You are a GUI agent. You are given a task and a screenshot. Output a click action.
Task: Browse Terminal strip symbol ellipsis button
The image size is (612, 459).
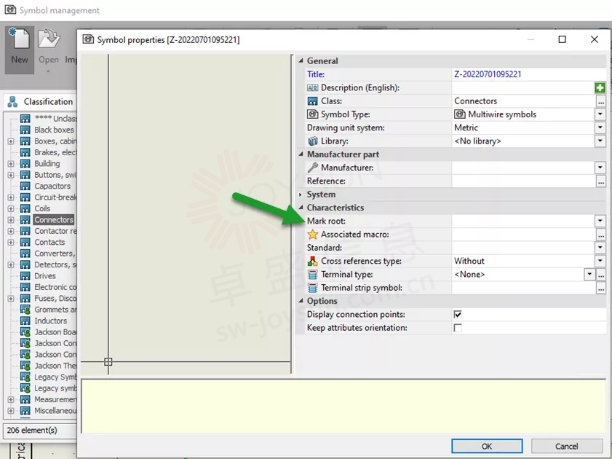pyautogui.click(x=601, y=288)
